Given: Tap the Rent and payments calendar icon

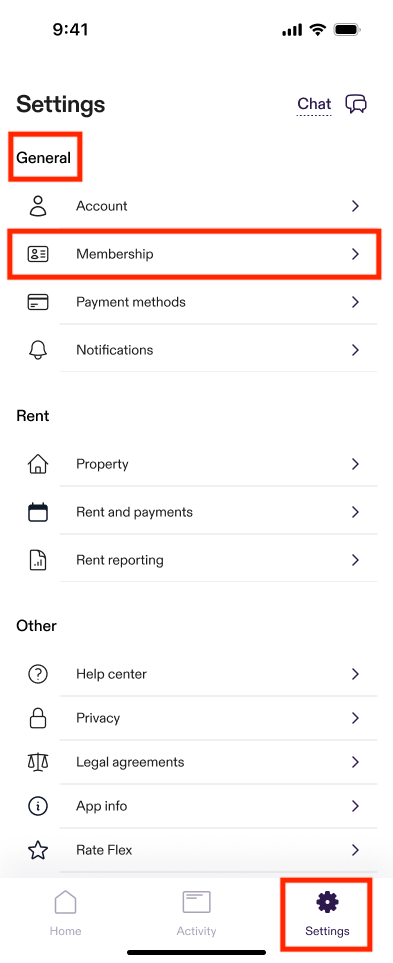Looking at the screenshot, I should tap(38, 512).
